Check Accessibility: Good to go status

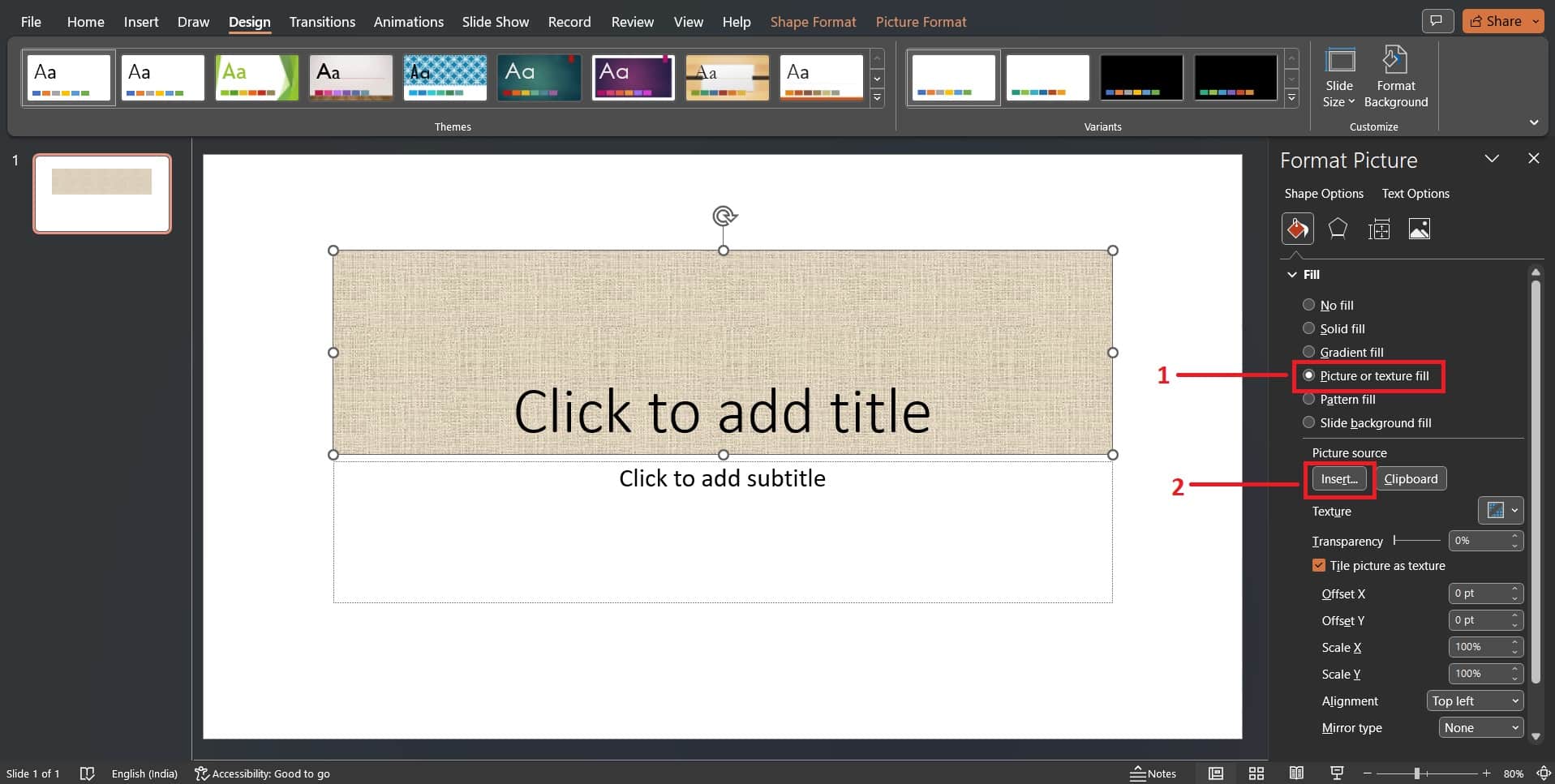point(262,773)
